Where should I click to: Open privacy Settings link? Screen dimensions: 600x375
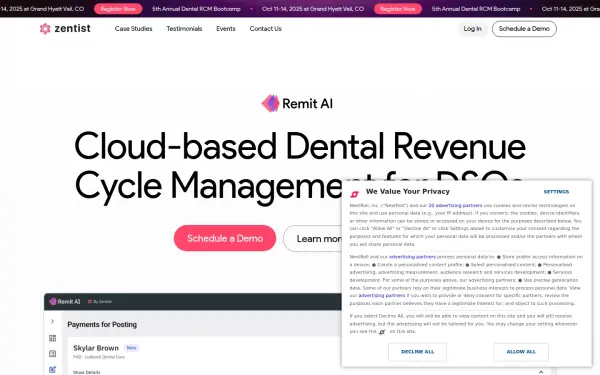(556, 192)
